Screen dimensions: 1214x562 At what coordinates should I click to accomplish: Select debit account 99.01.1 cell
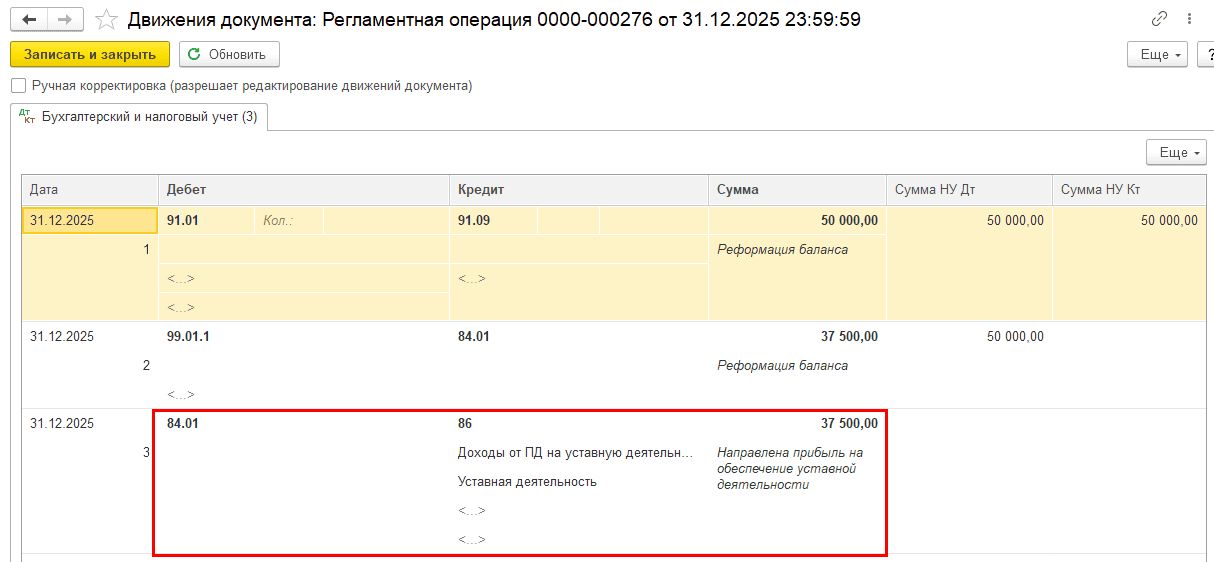point(188,337)
